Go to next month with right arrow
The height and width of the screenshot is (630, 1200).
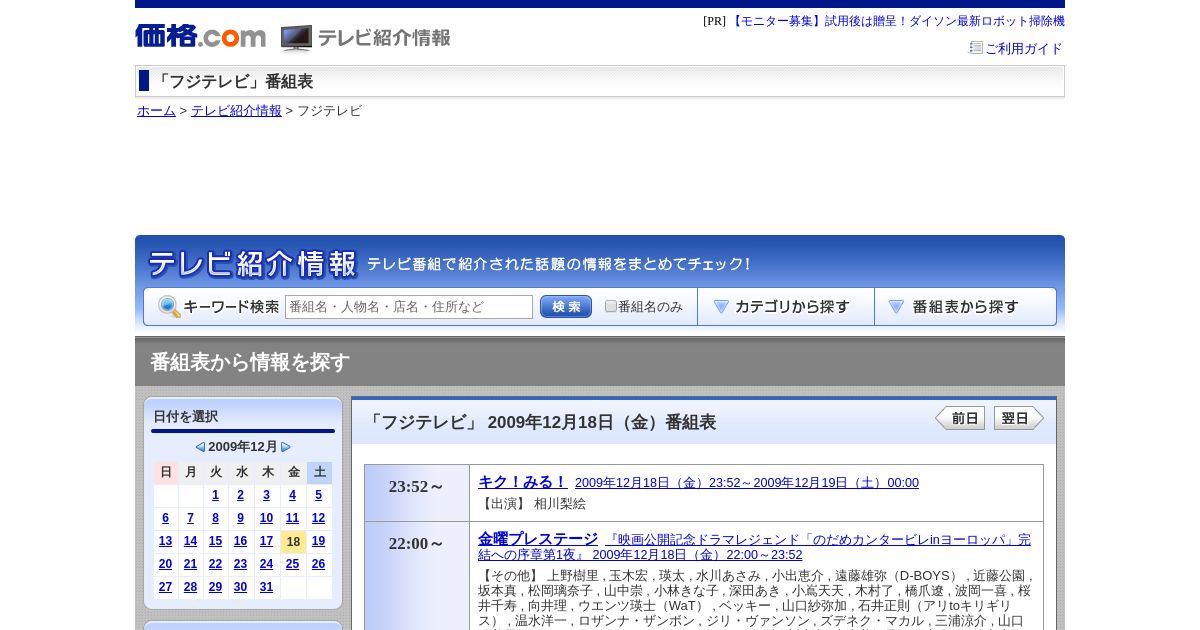(x=286, y=447)
